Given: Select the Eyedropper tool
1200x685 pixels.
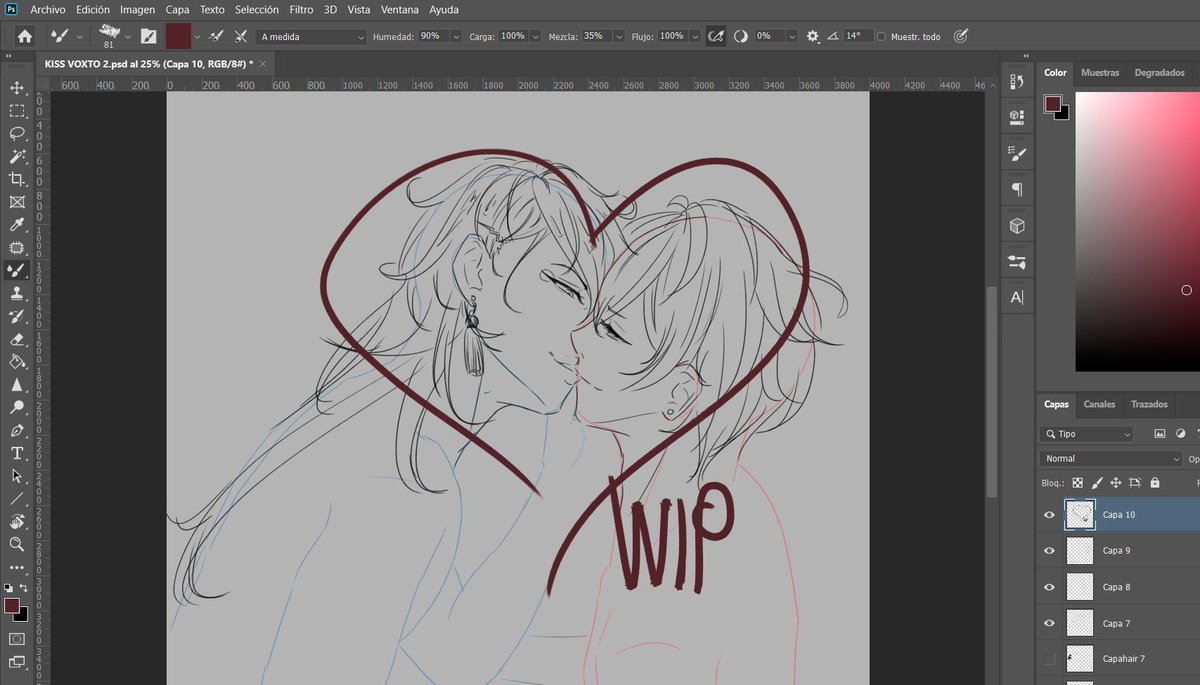Looking at the screenshot, I should 17,225.
